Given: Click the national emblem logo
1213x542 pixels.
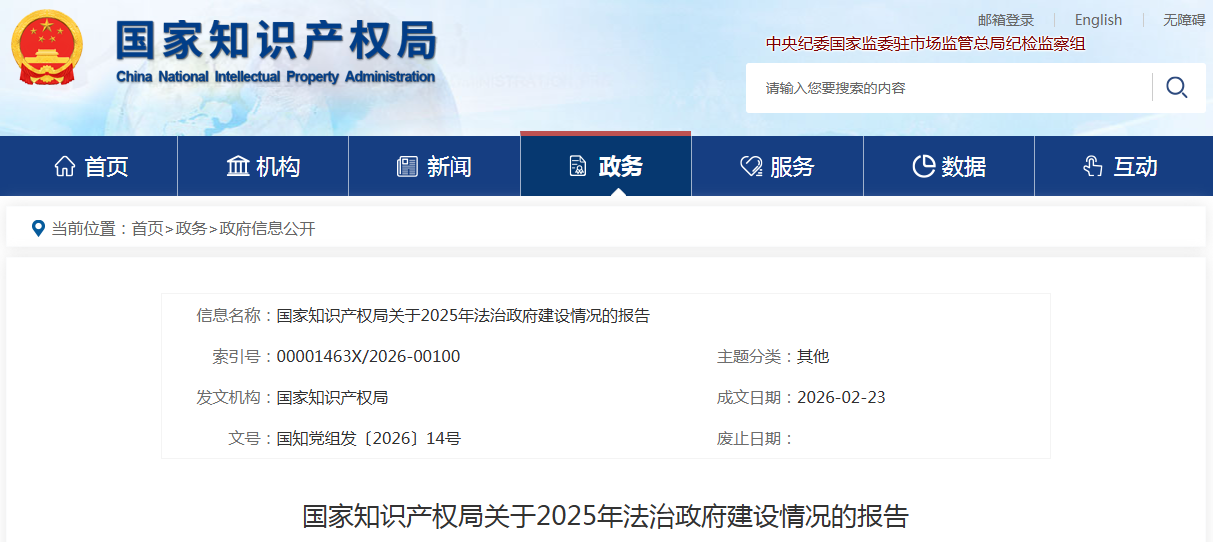Looking at the screenshot, I should click(48, 49).
